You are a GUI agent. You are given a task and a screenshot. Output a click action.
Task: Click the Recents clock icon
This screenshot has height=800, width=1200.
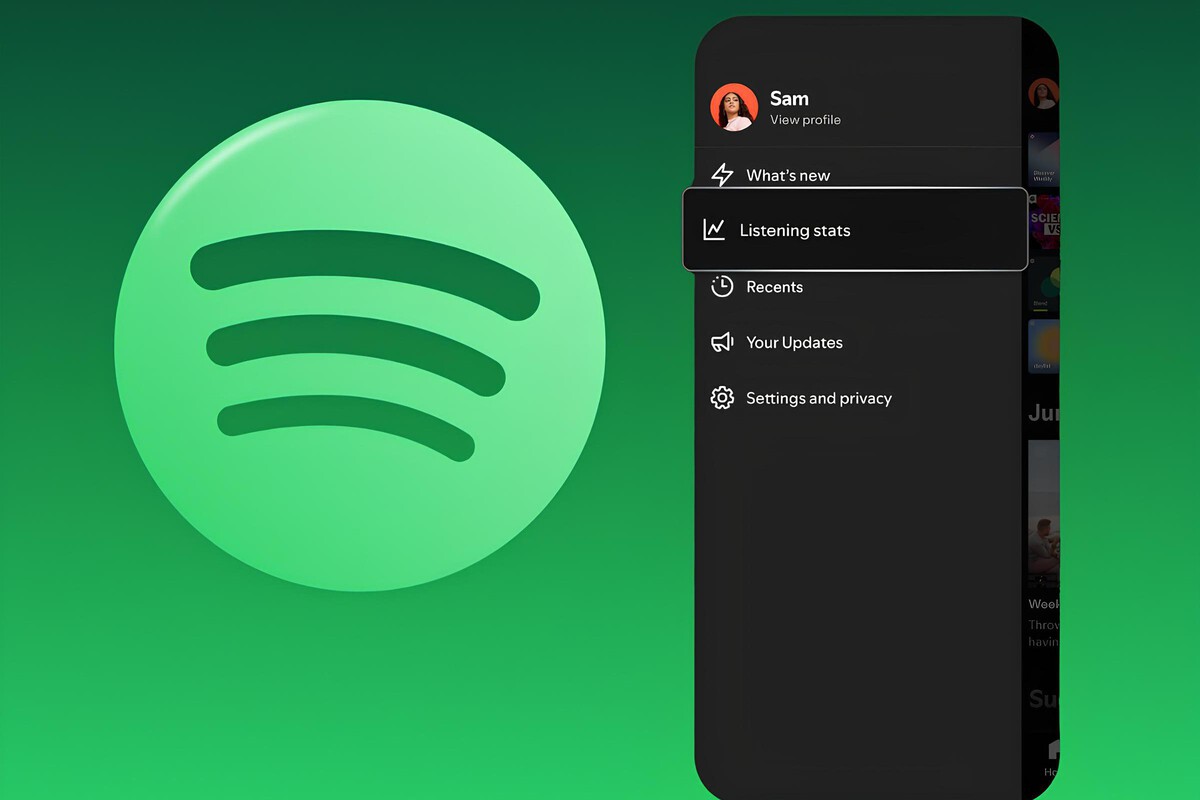click(x=722, y=287)
